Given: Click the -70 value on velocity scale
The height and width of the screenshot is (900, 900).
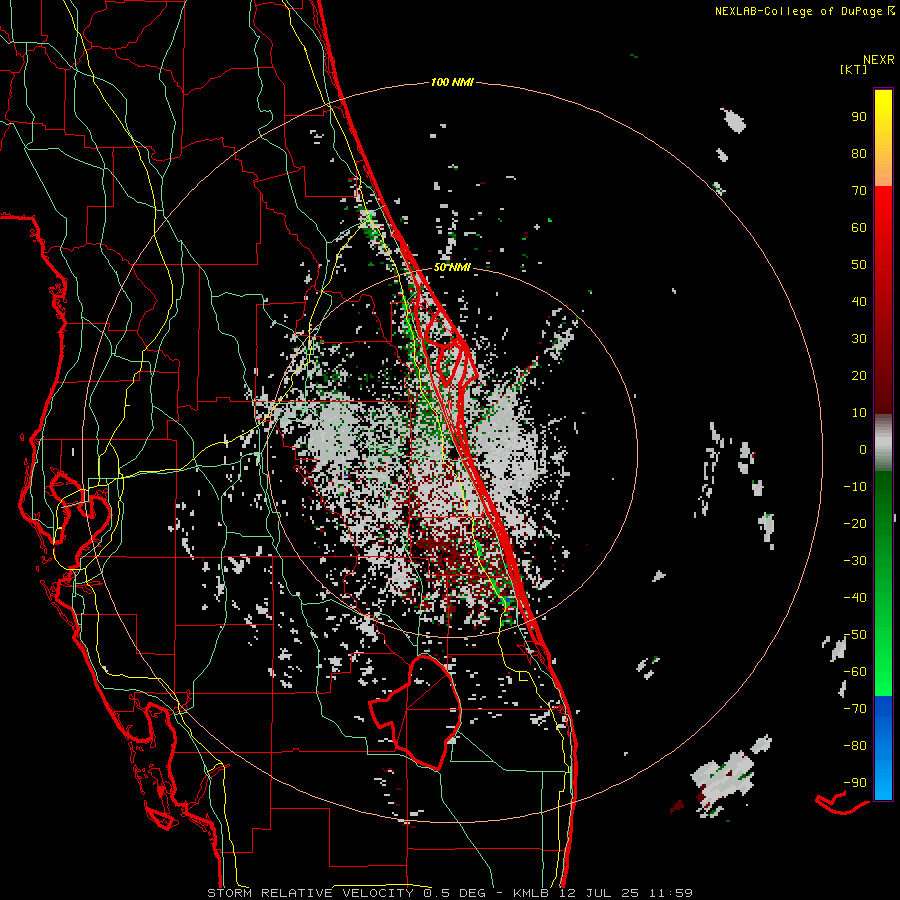Looking at the screenshot, I should coord(855,709).
